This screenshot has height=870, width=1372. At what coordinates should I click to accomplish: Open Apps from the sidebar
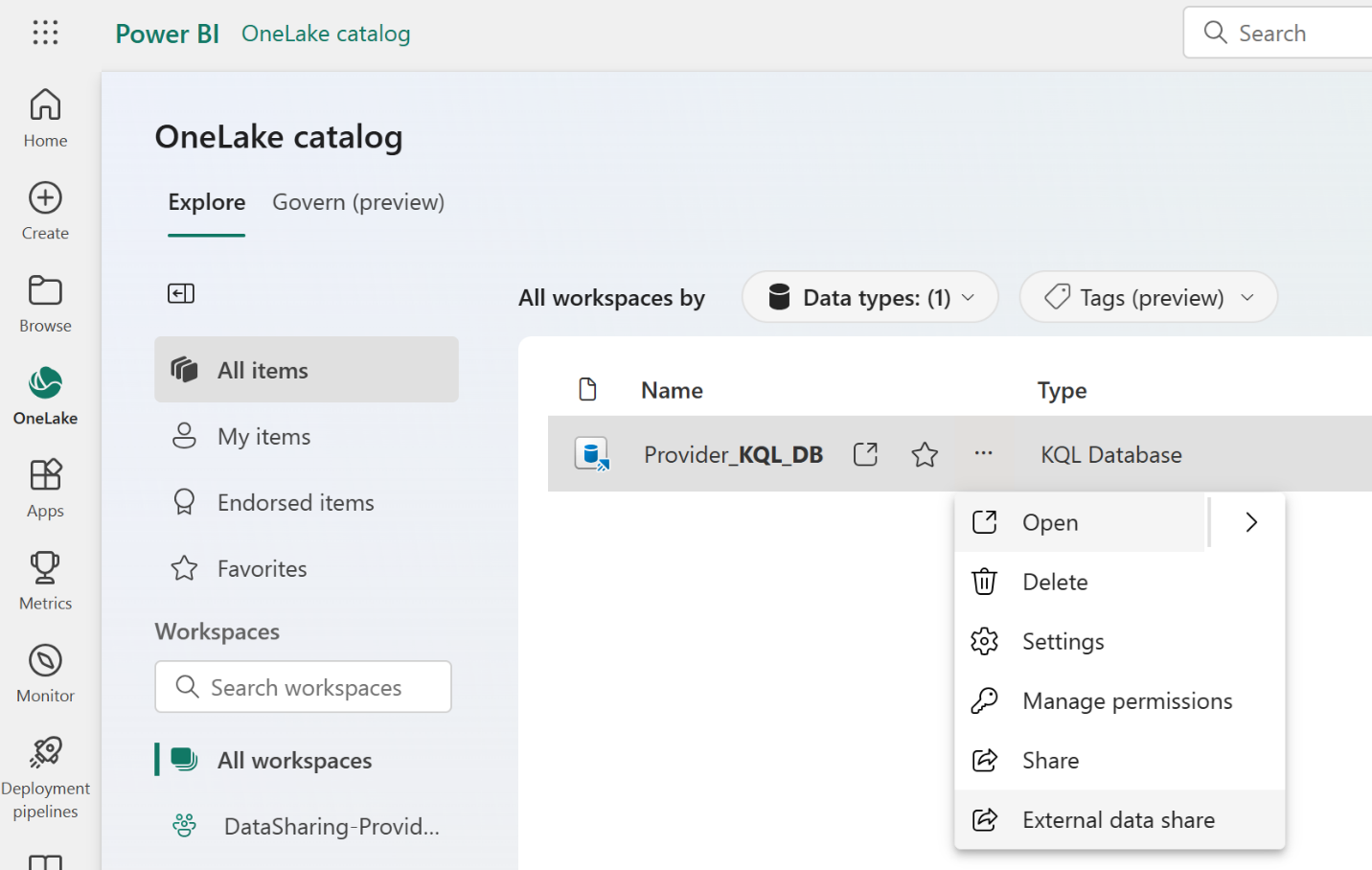45,489
